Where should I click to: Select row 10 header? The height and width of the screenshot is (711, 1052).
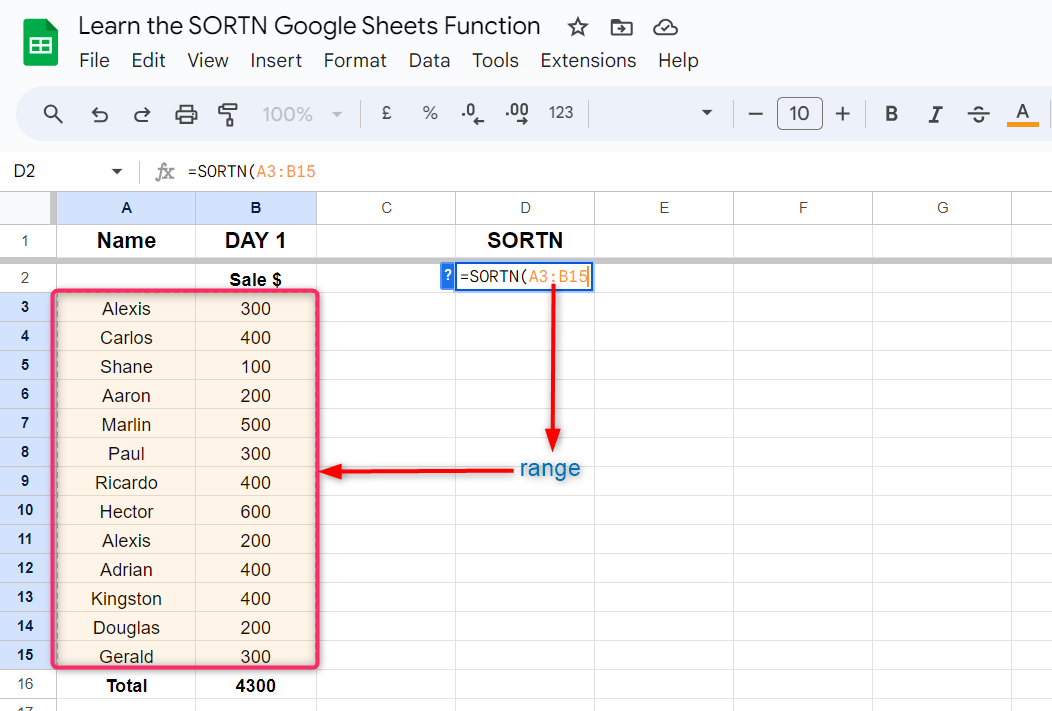(x=25, y=510)
